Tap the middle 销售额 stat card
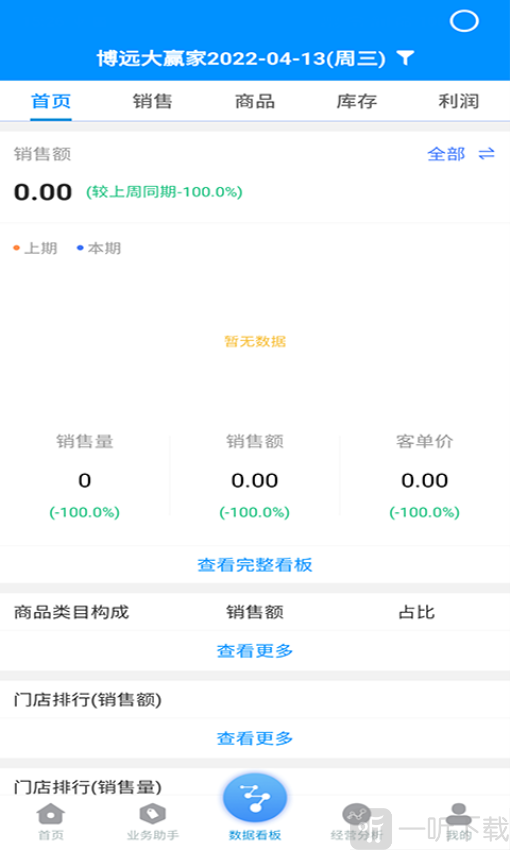 [255, 477]
